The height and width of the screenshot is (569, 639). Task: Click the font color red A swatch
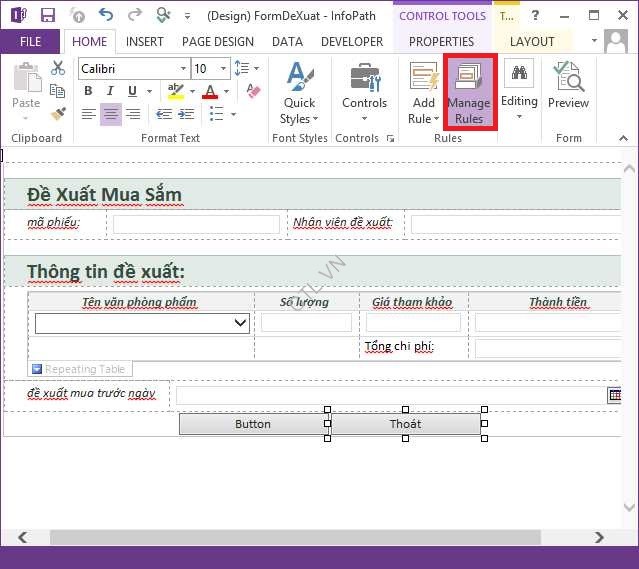209,92
